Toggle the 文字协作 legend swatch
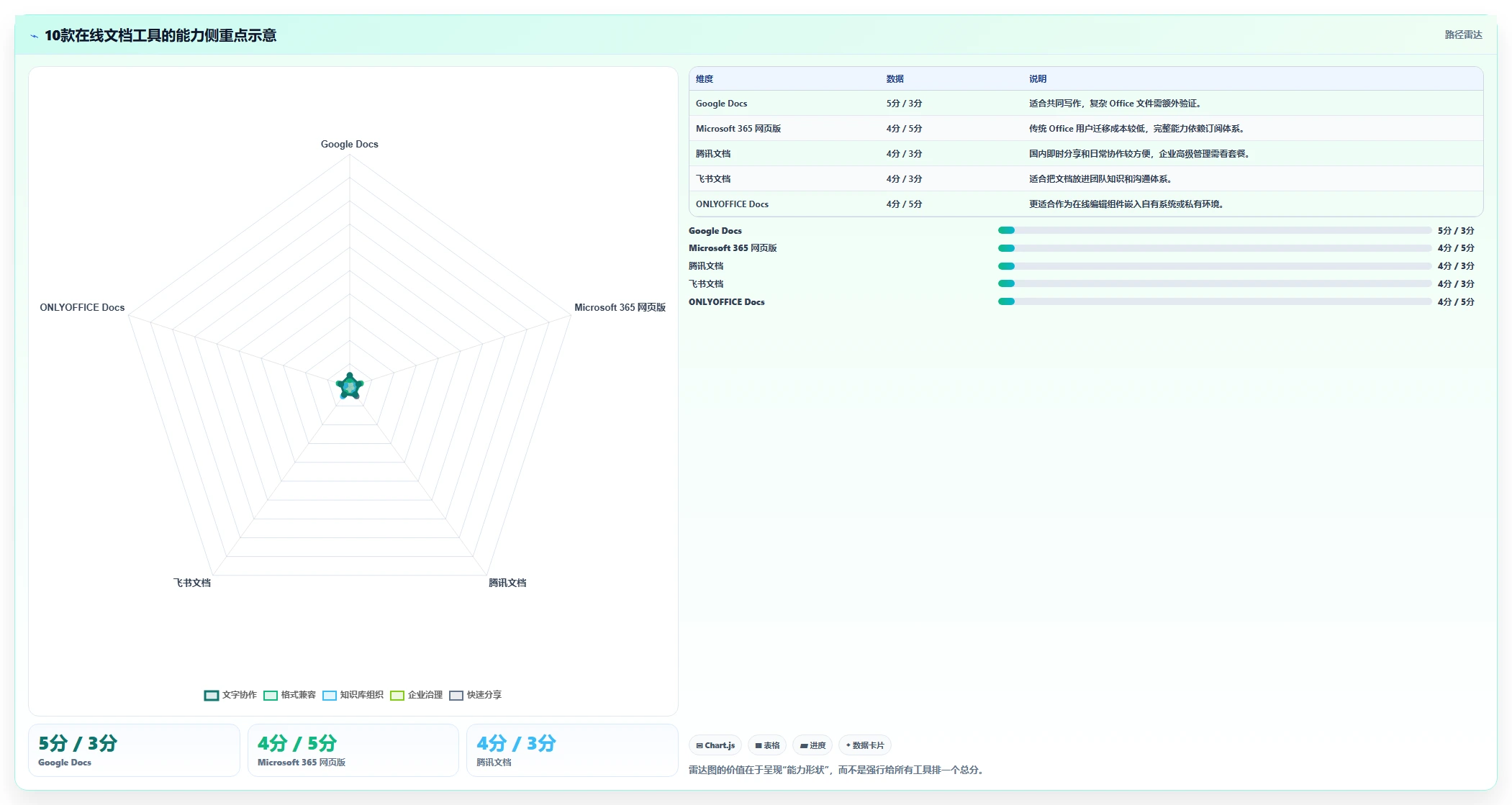Viewport: 1512px width, 805px height. pyautogui.click(x=211, y=695)
